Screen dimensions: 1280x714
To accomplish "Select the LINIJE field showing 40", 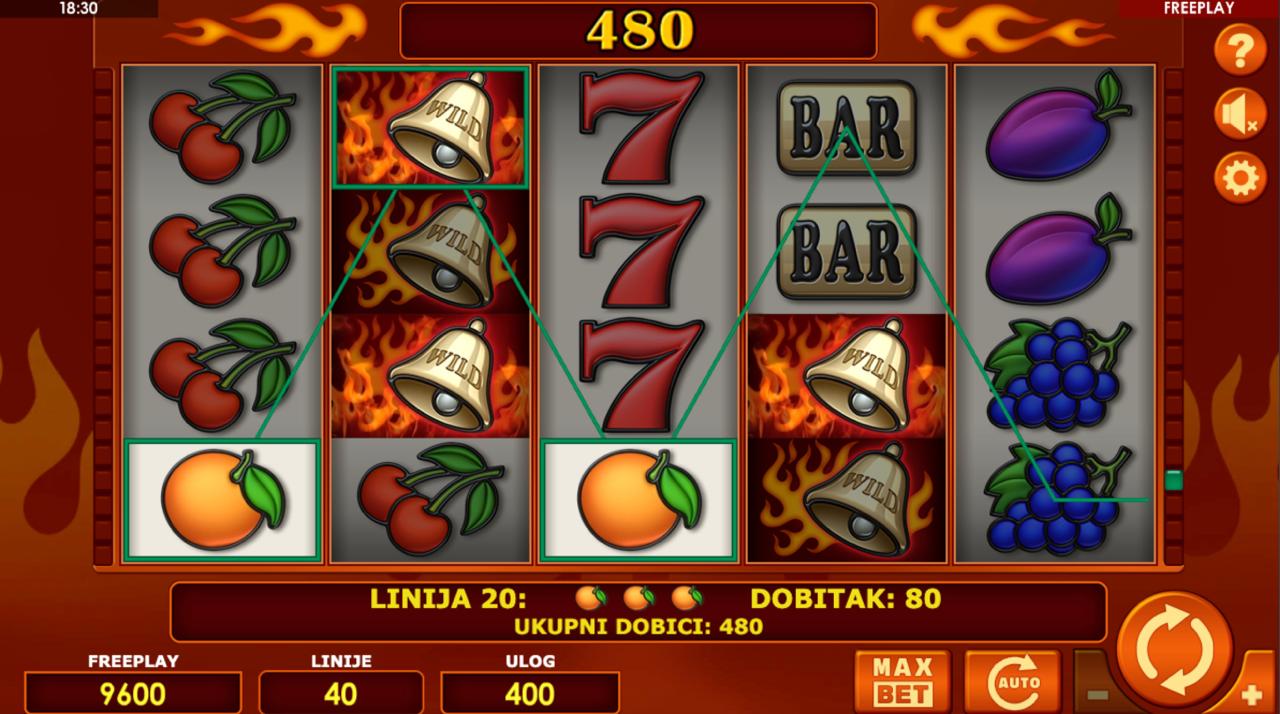I will [x=341, y=693].
